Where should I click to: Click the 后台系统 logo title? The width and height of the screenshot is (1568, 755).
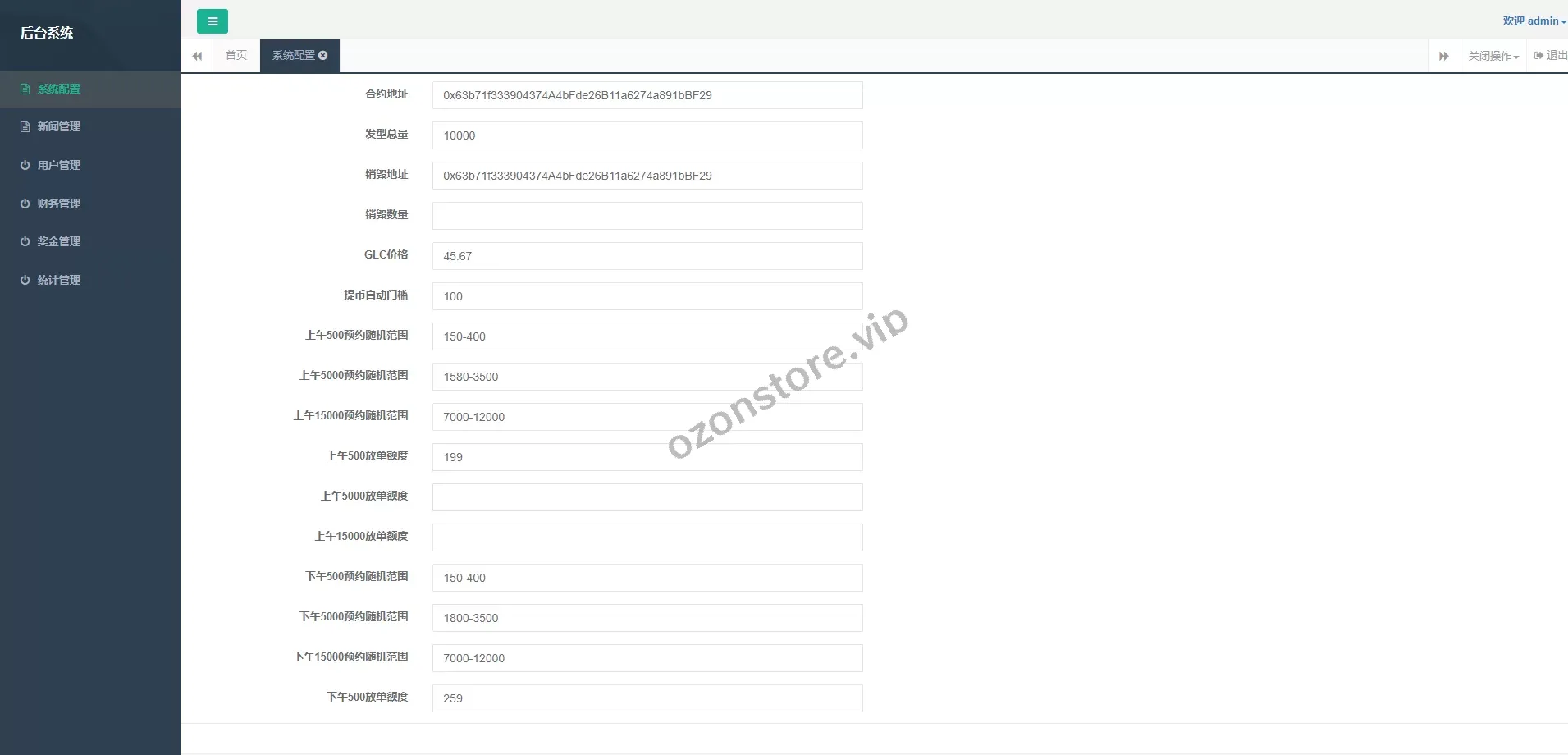(x=47, y=33)
